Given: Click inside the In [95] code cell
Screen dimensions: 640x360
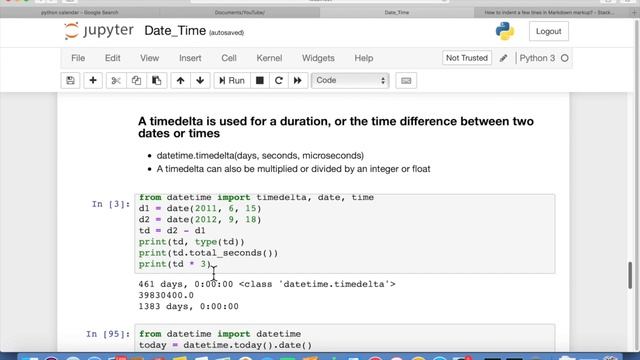Looking at the screenshot, I should click(344, 338).
